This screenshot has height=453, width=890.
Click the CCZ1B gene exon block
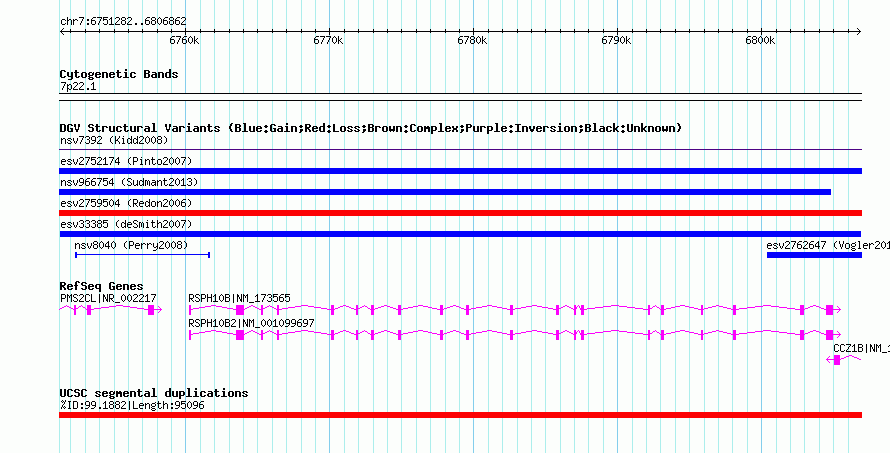(x=837, y=359)
